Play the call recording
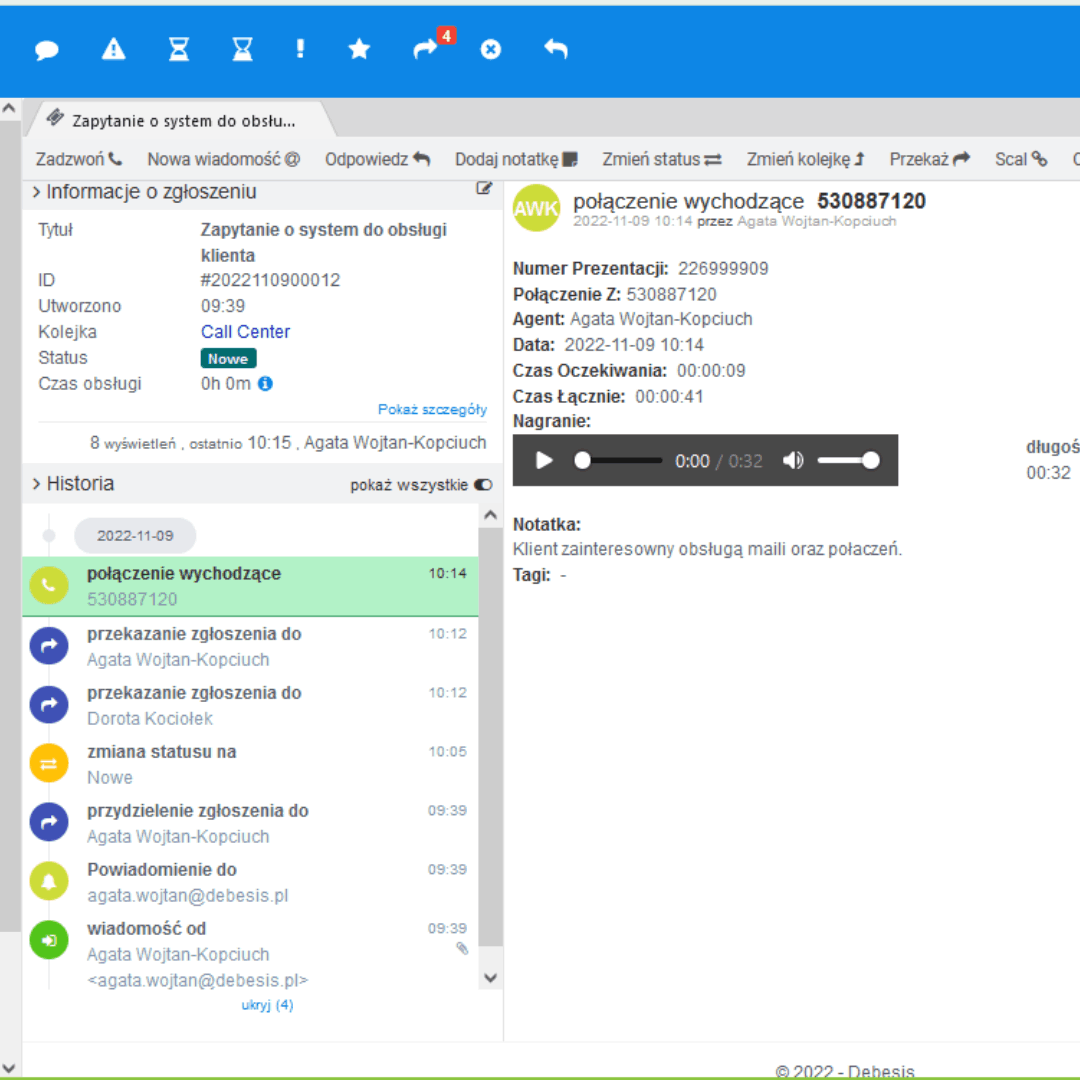This screenshot has height=1080, width=1080. (x=544, y=460)
